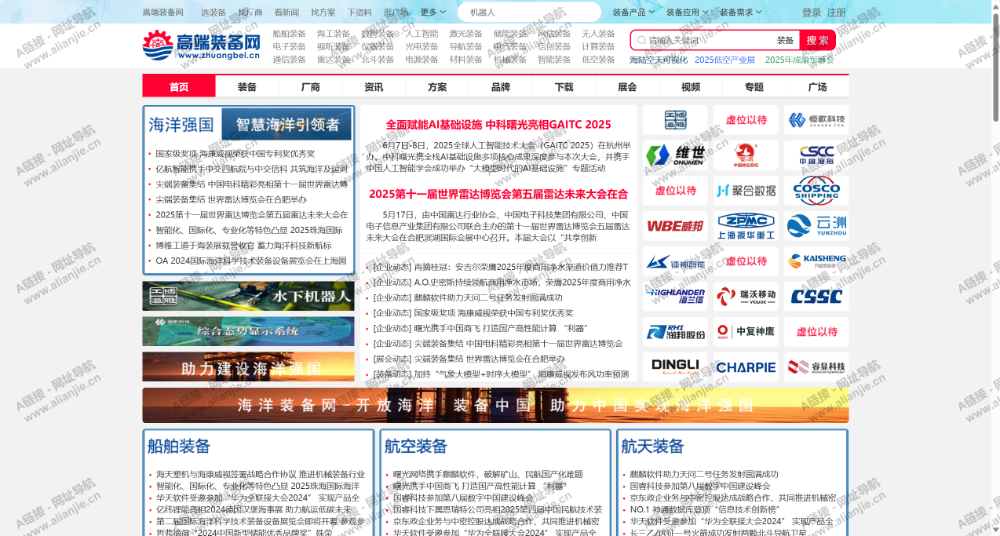Open the WBE威邦 brand logo
The image size is (1000, 536).
pos(675,226)
